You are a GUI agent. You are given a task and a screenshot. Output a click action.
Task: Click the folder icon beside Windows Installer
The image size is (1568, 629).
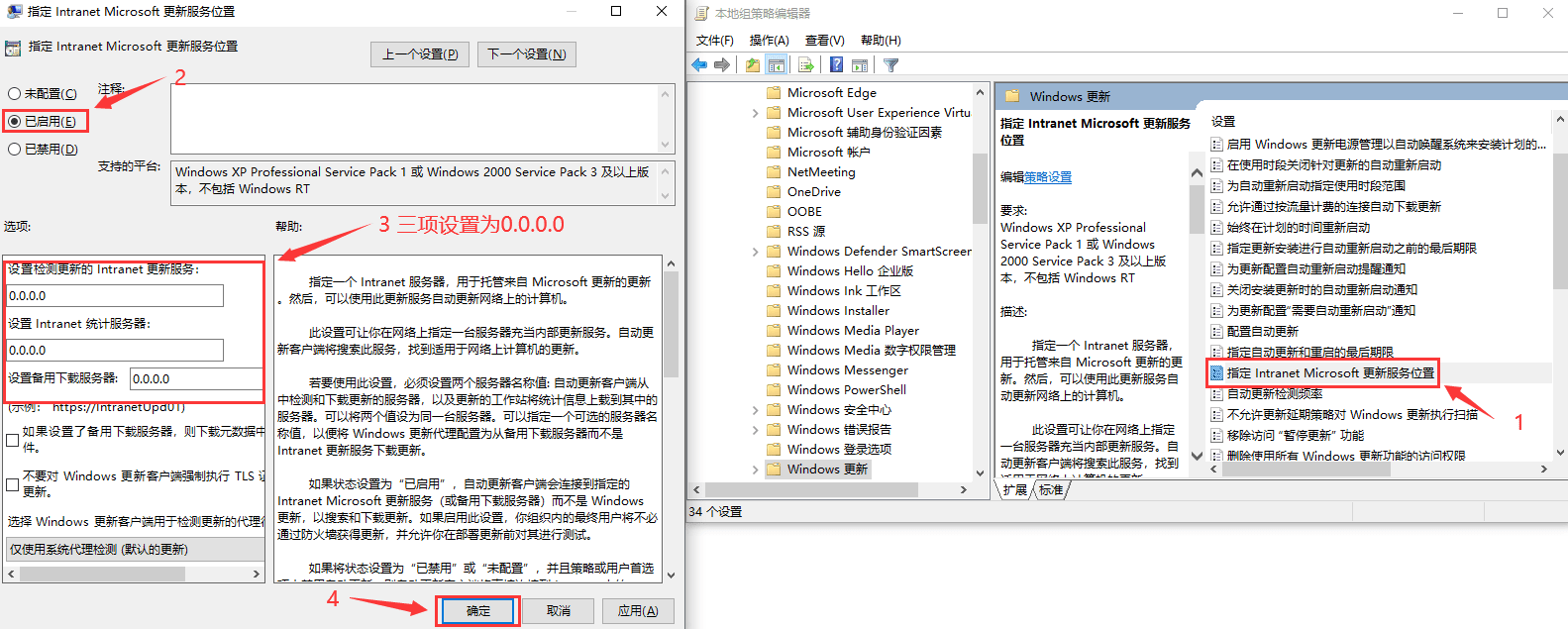(774, 311)
